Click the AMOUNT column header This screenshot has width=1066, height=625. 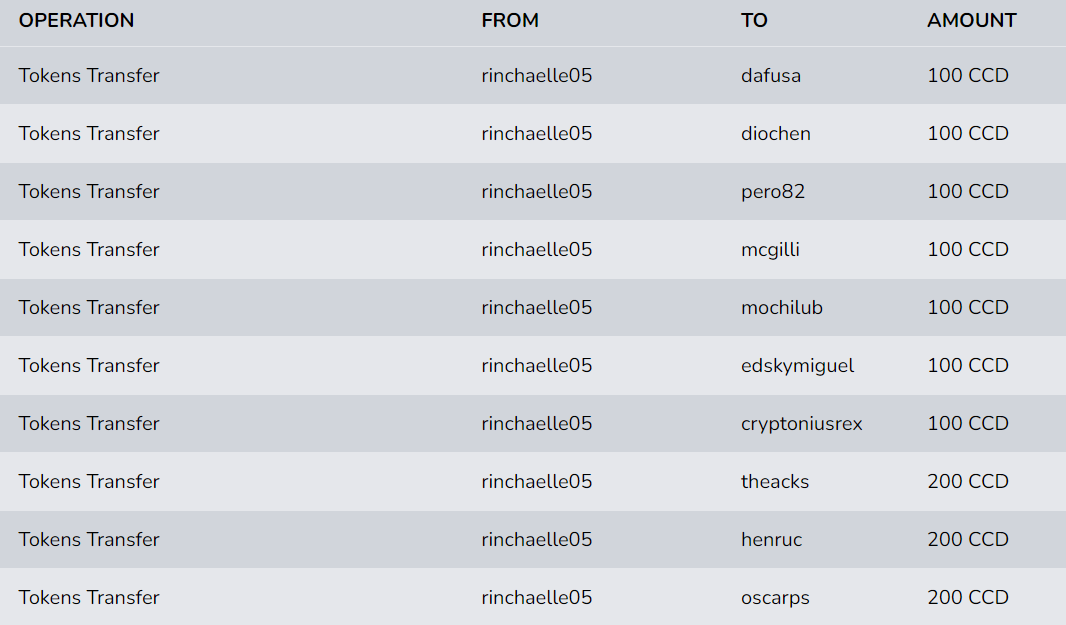[972, 20]
